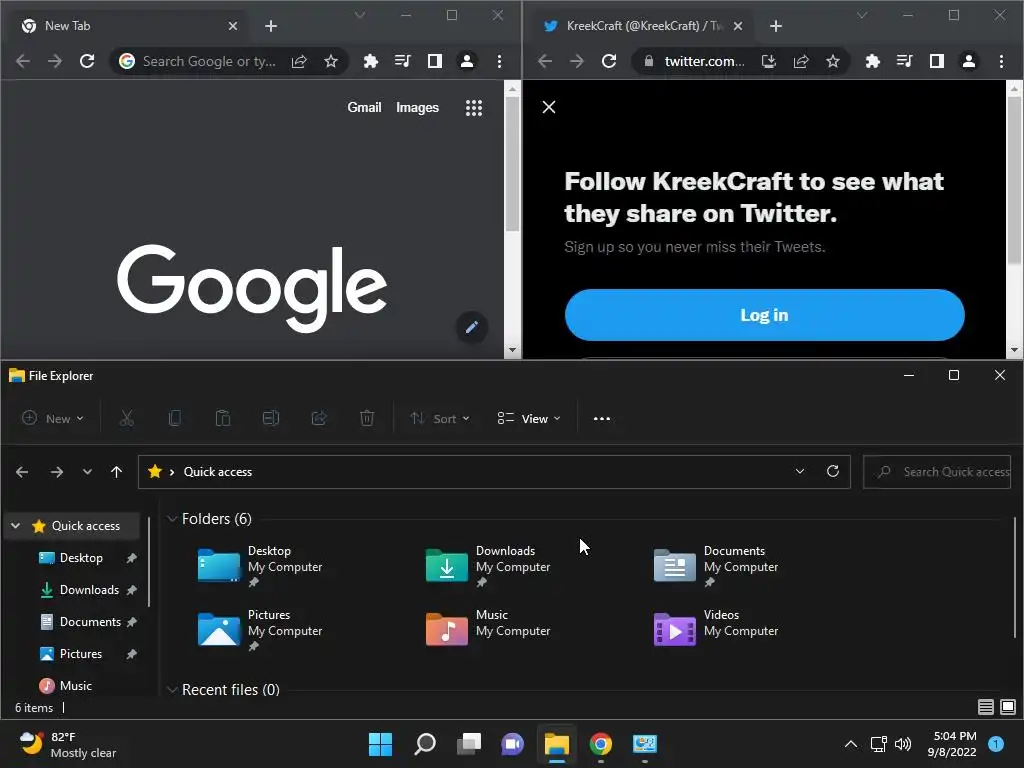The image size is (1024, 768).
Task: Click the Share icon in File Explorer toolbar
Action: (x=319, y=419)
